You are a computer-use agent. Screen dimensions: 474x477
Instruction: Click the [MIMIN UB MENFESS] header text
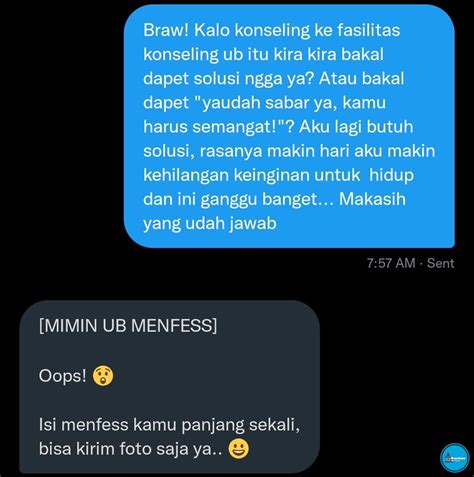pos(128,326)
